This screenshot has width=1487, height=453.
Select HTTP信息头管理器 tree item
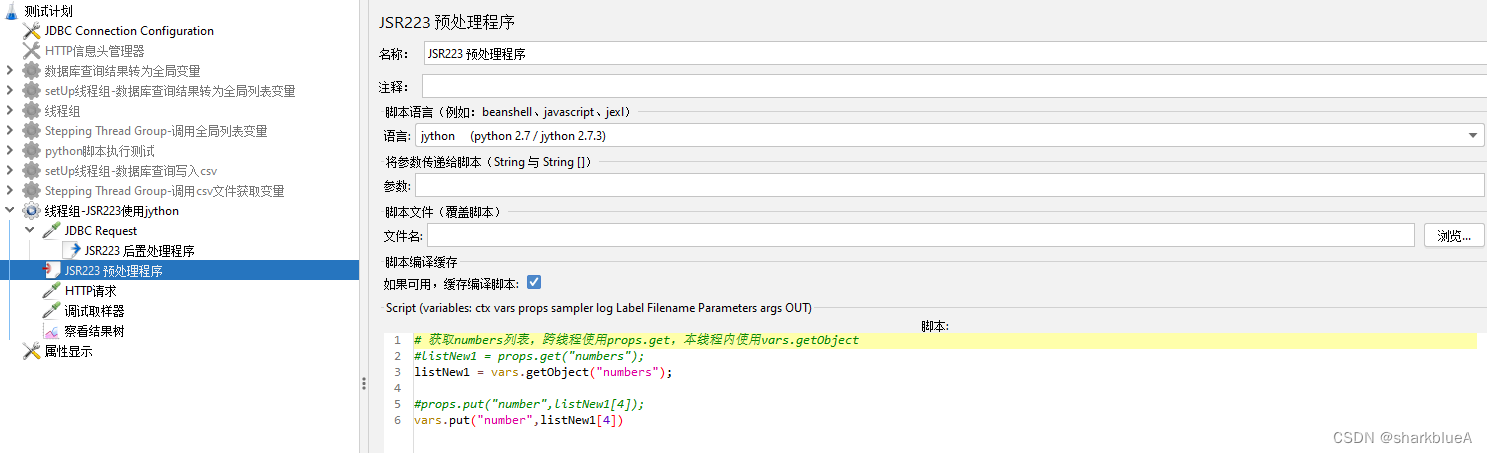(x=95, y=50)
